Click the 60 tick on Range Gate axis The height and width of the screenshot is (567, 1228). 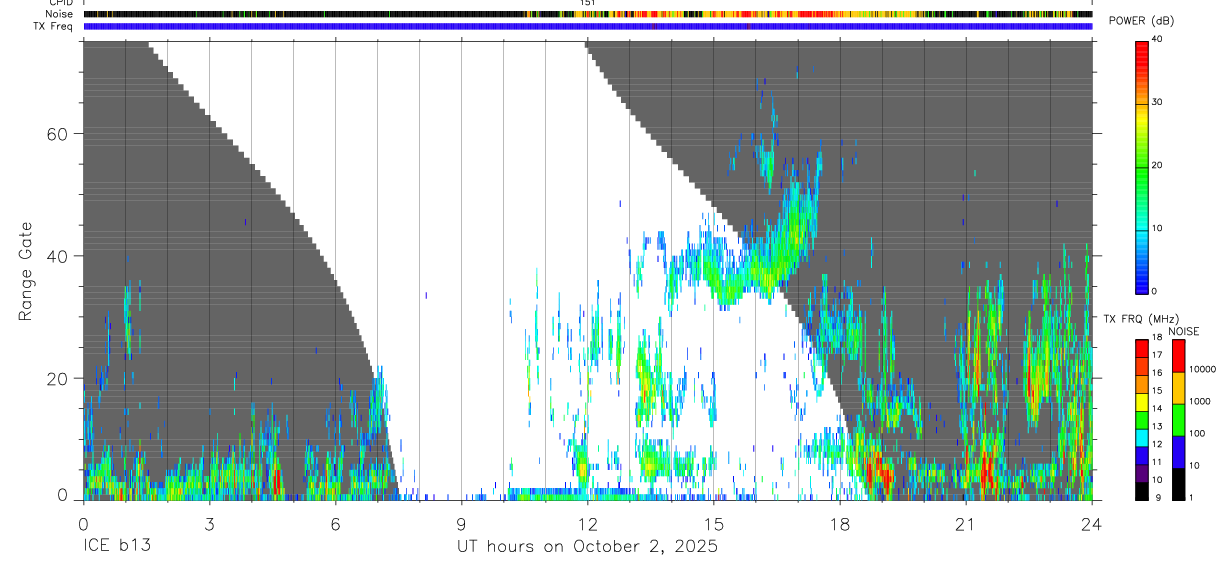pos(58,133)
